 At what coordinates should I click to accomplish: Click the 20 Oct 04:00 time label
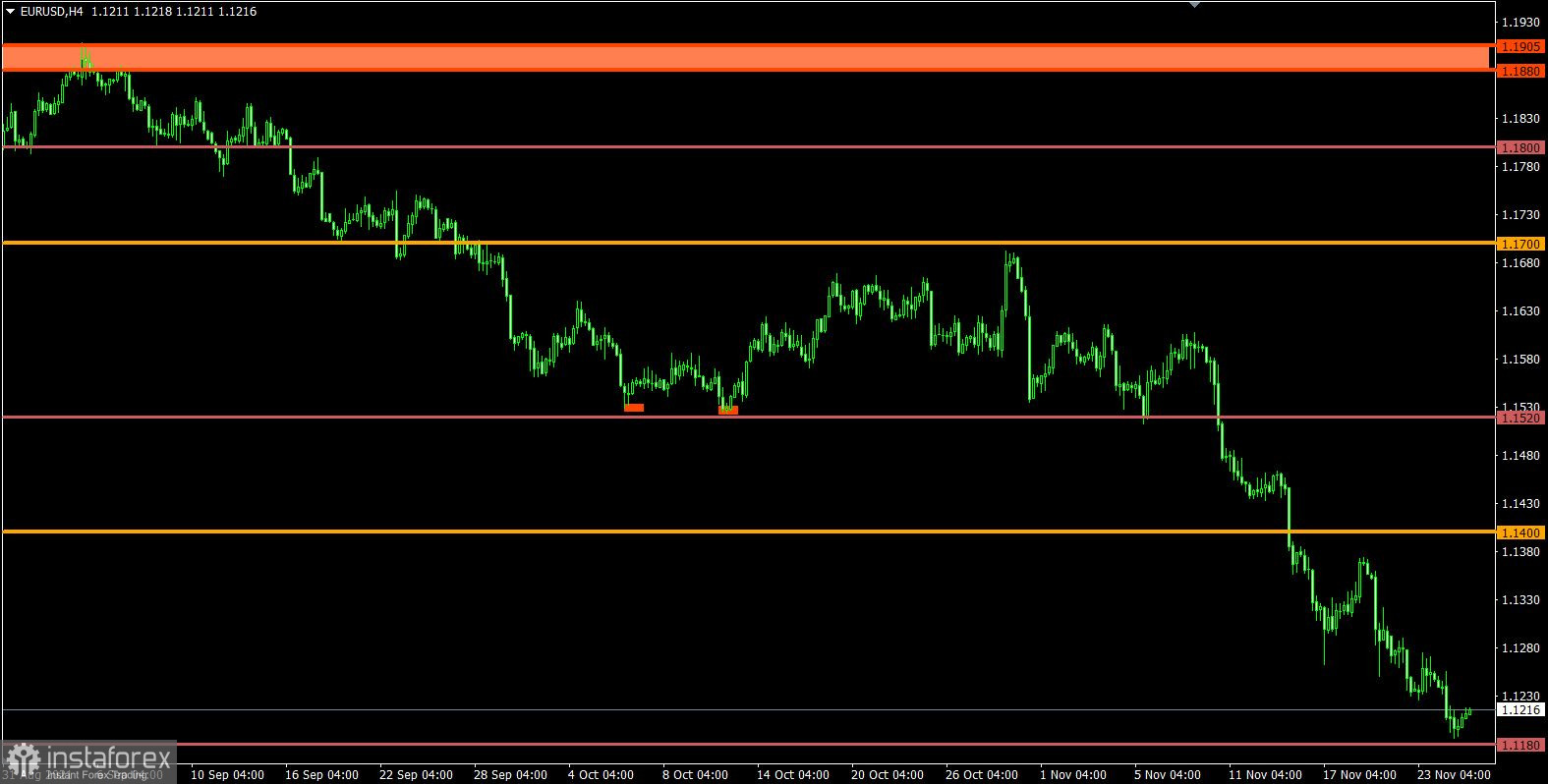[x=888, y=774]
